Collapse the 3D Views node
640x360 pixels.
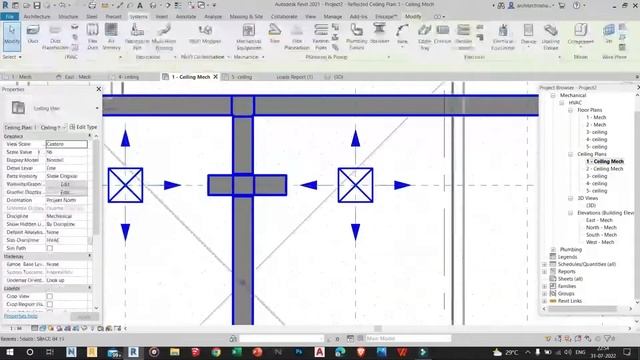[x=571, y=198]
